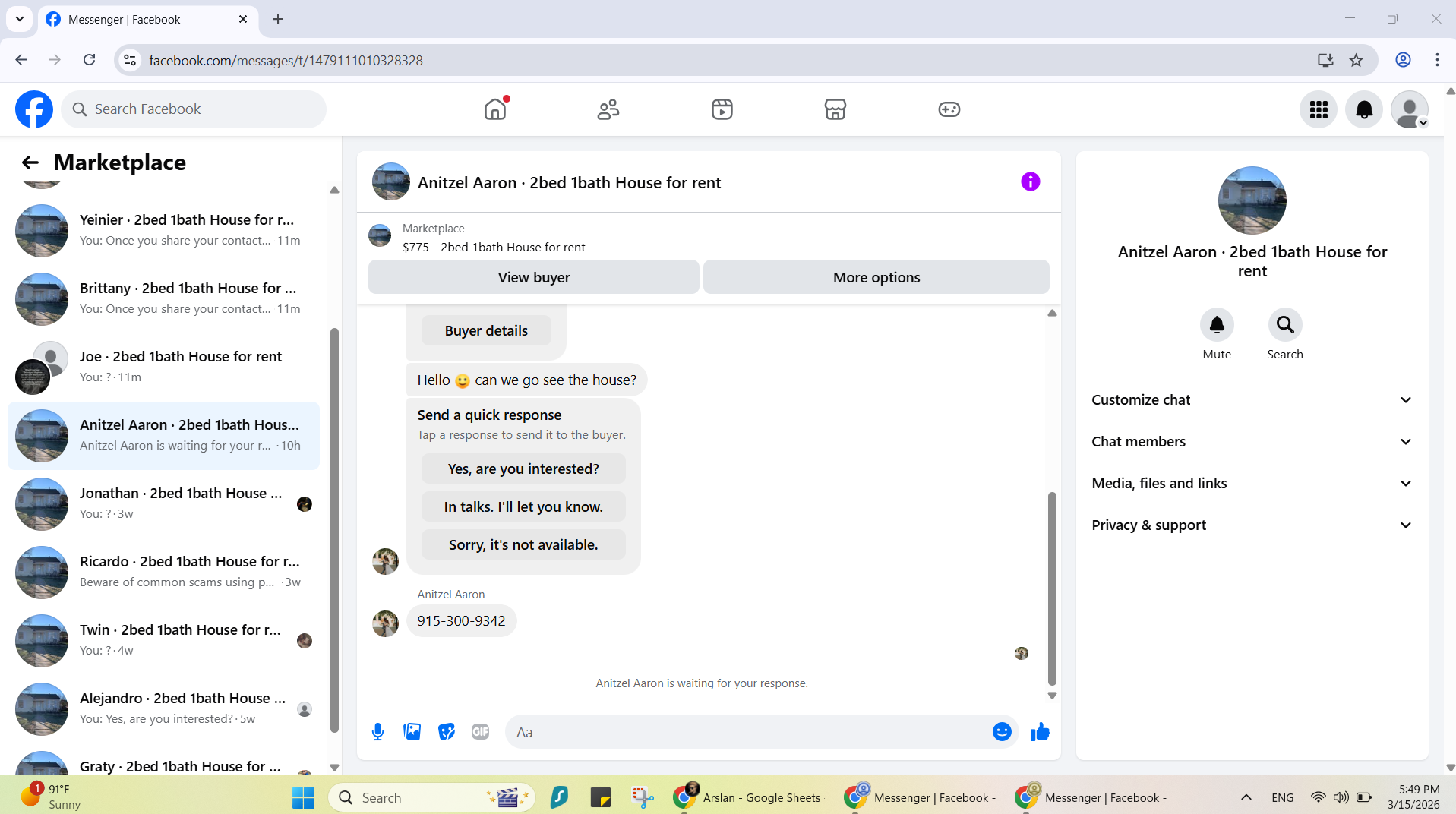Open taskbar clock and date
The height and width of the screenshot is (814, 1456).
click(x=1413, y=797)
